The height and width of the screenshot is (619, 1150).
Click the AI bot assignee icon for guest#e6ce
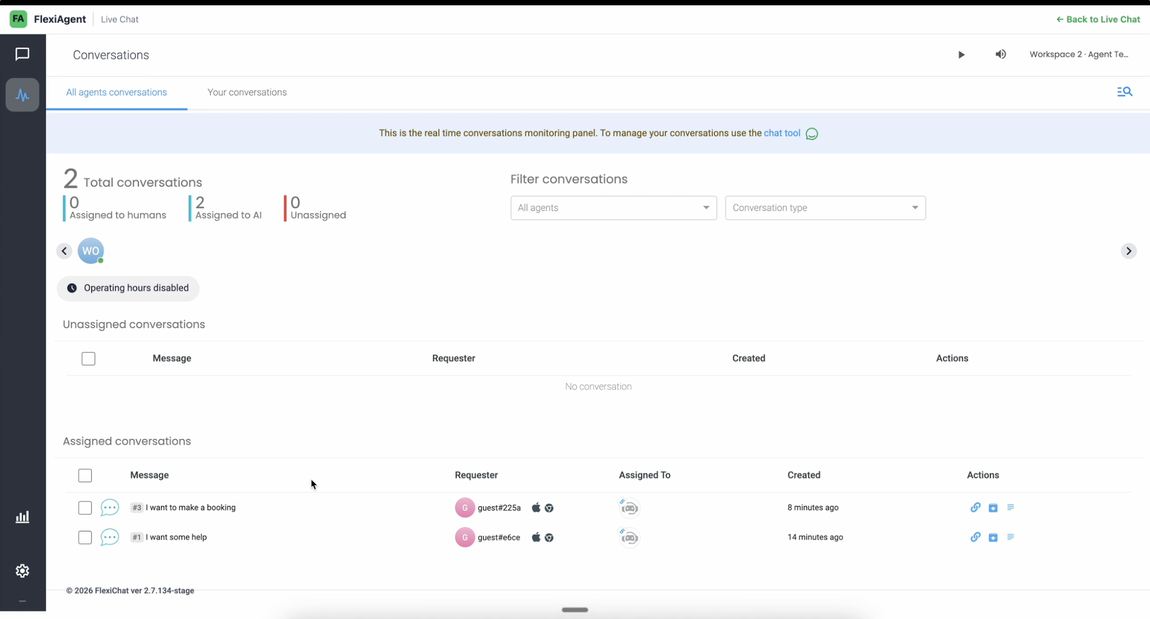point(629,538)
